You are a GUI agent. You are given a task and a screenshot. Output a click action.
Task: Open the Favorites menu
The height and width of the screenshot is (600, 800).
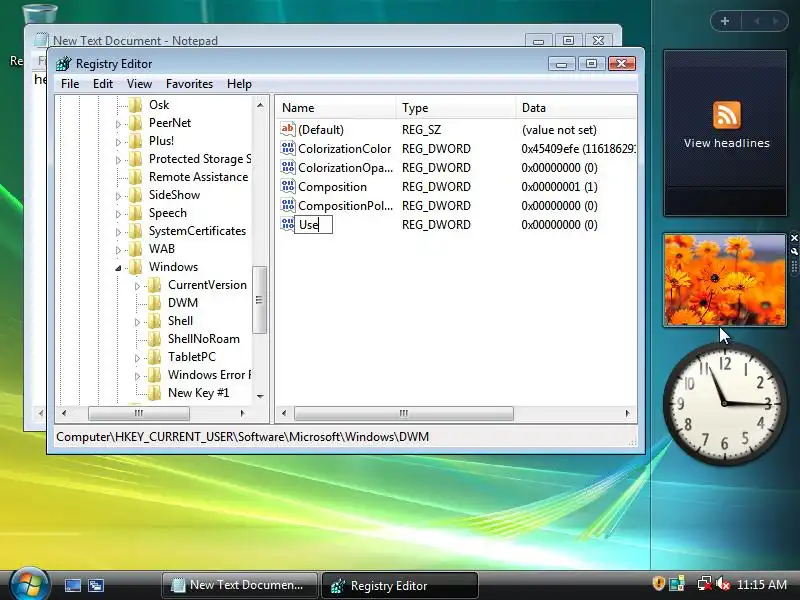pos(189,84)
